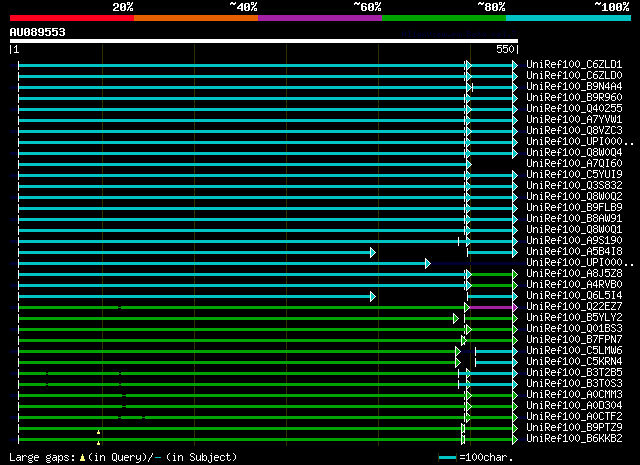Viewport: 640px width, 465px height.
Task: Select hit UniRef100_A4RVB0
Action: (574, 285)
